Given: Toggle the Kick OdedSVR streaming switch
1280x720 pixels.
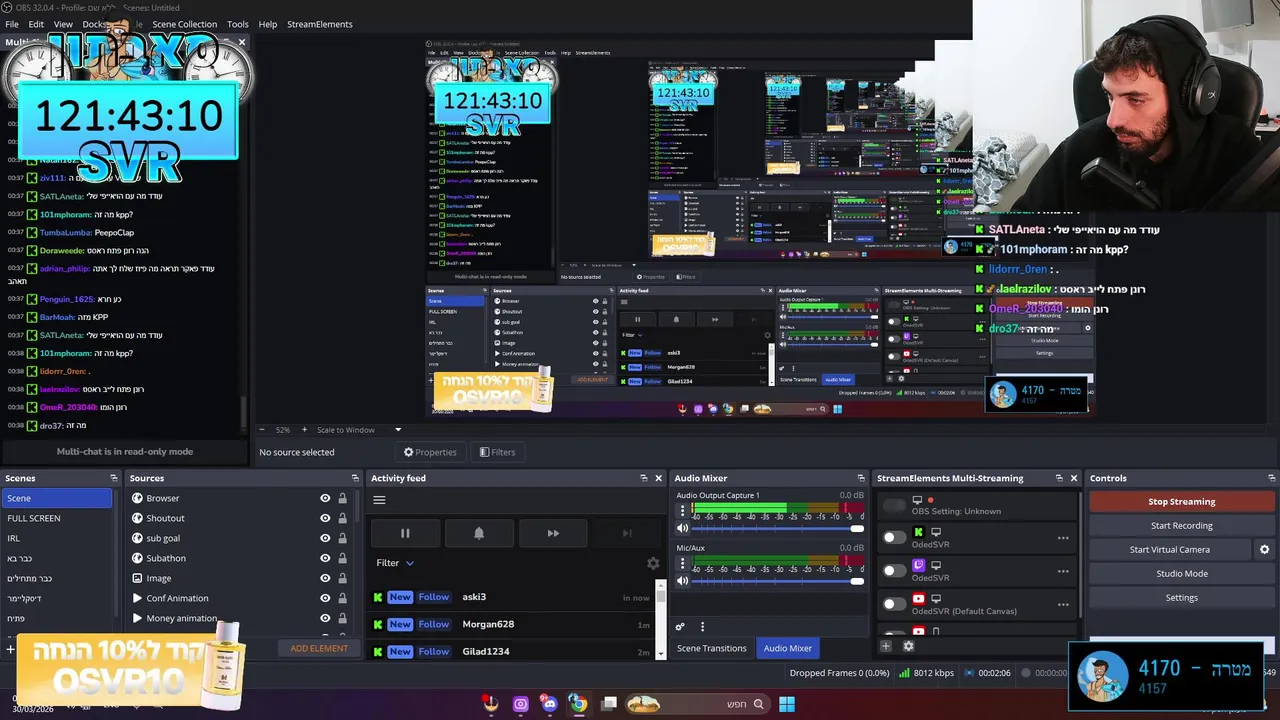Looking at the screenshot, I should [x=894, y=538].
